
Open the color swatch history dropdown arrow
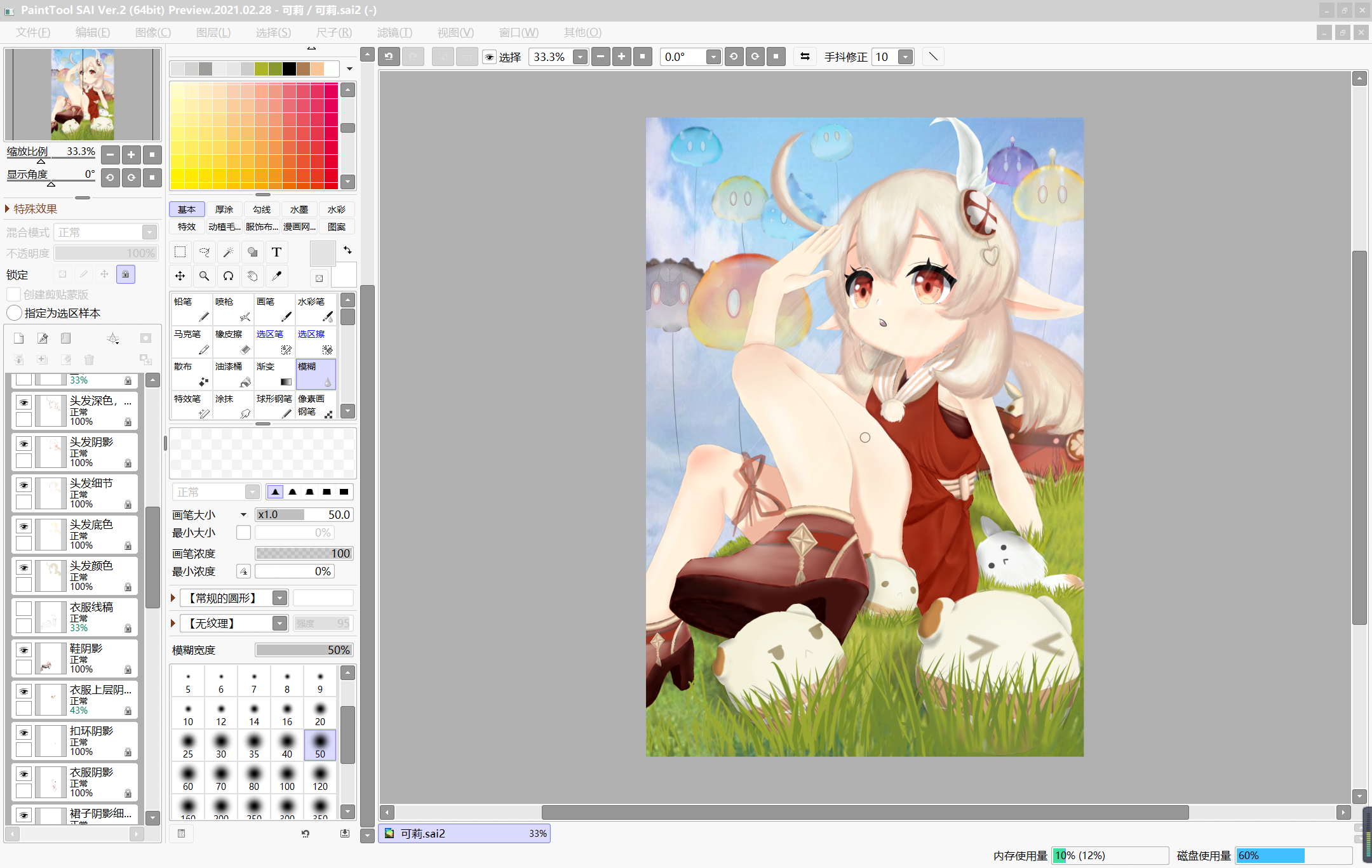(349, 69)
